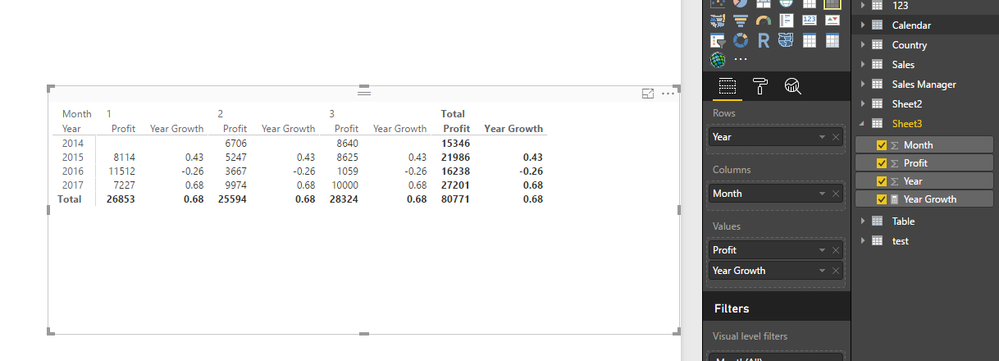Click the Sheet3 table name

point(907,124)
